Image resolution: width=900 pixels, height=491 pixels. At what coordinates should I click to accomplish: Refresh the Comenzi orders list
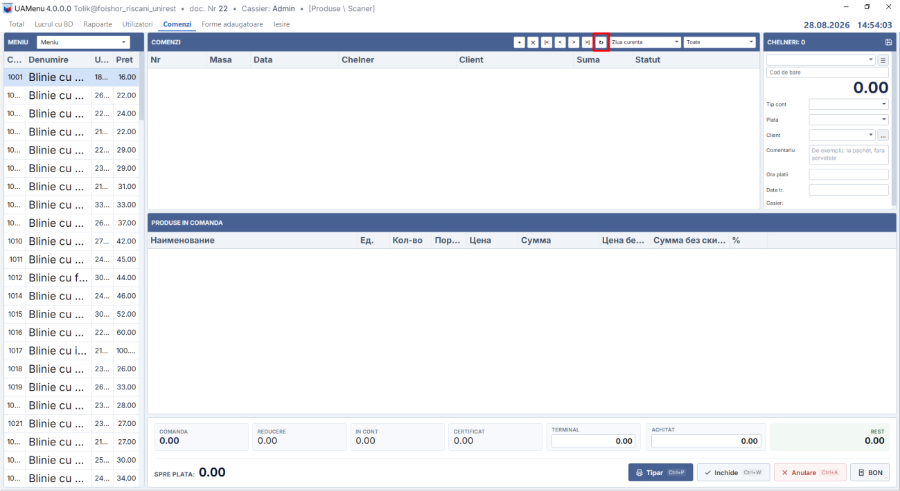tap(601, 42)
